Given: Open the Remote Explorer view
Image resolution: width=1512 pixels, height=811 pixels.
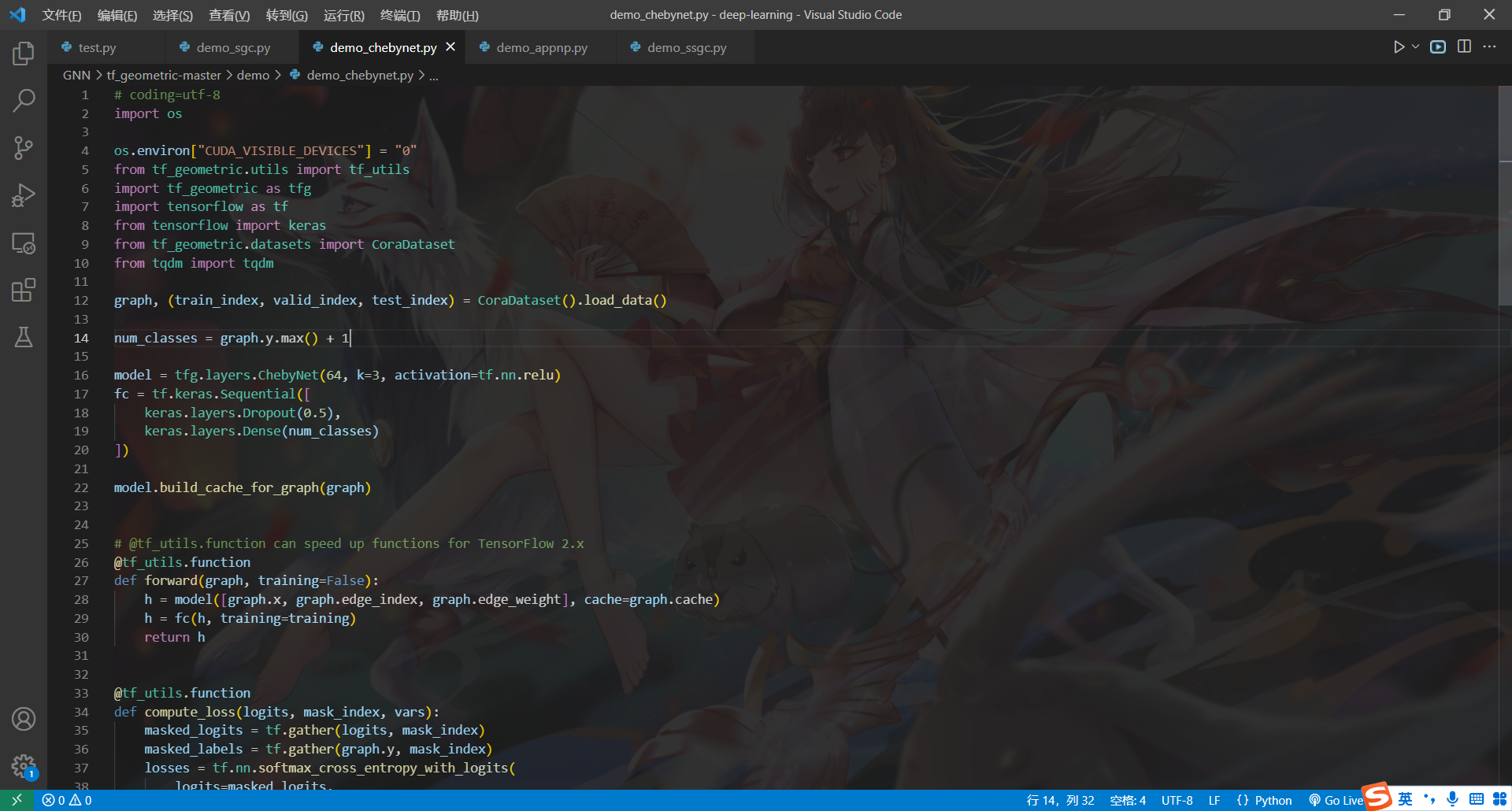Looking at the screenshot, I should click(23, 244).
